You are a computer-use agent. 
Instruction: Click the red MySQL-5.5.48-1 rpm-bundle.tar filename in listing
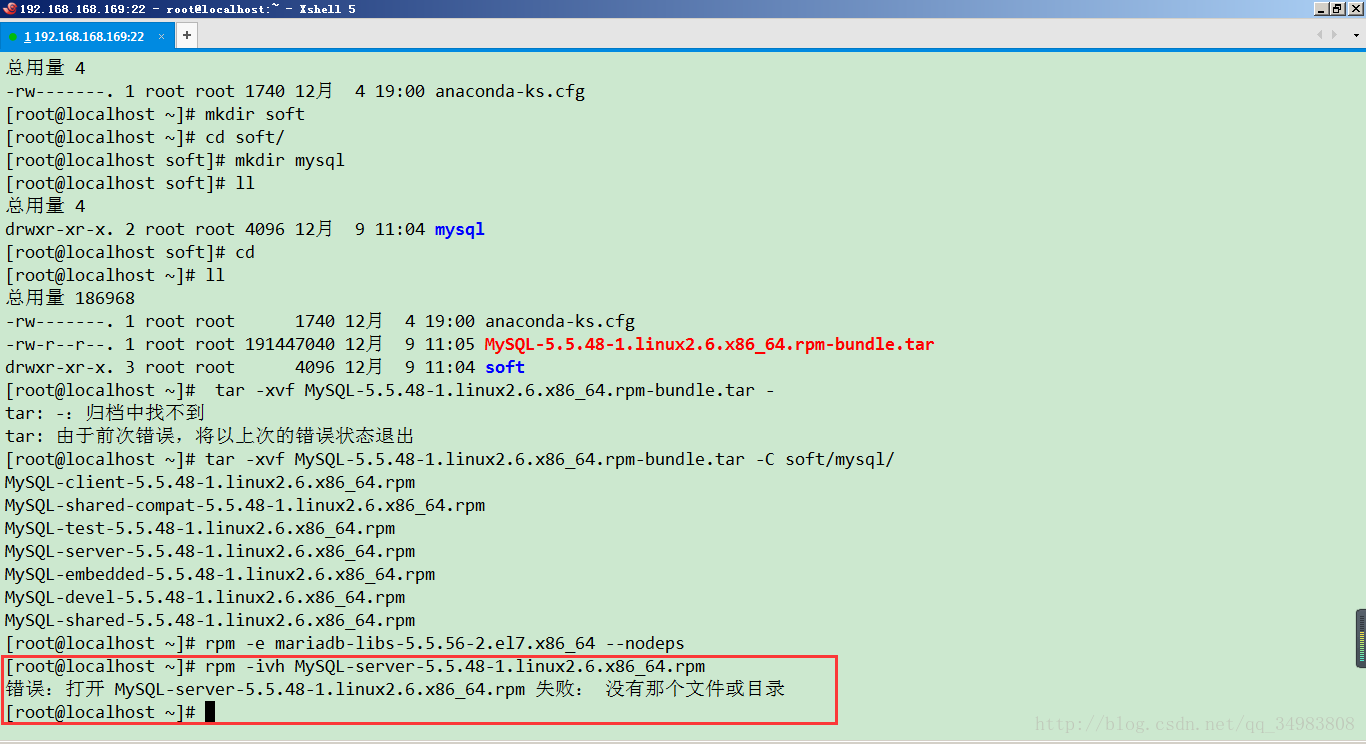pos(709,344)
